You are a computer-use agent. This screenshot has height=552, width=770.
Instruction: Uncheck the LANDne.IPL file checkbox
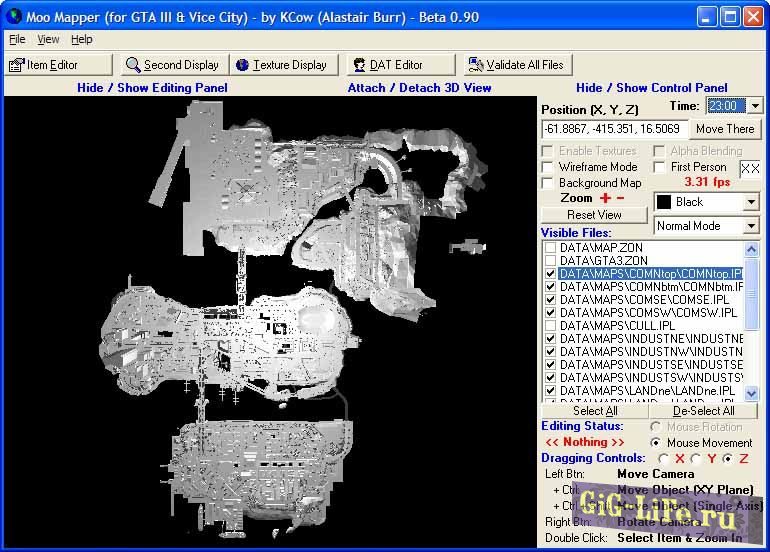click(550, 391)
